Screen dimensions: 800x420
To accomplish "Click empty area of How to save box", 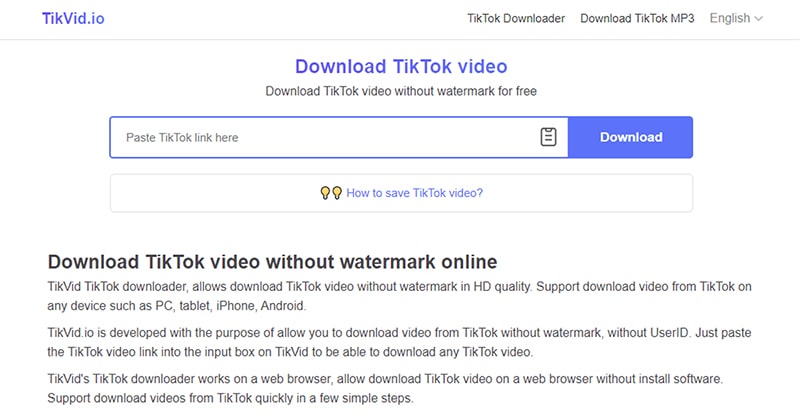I will 204,193.
